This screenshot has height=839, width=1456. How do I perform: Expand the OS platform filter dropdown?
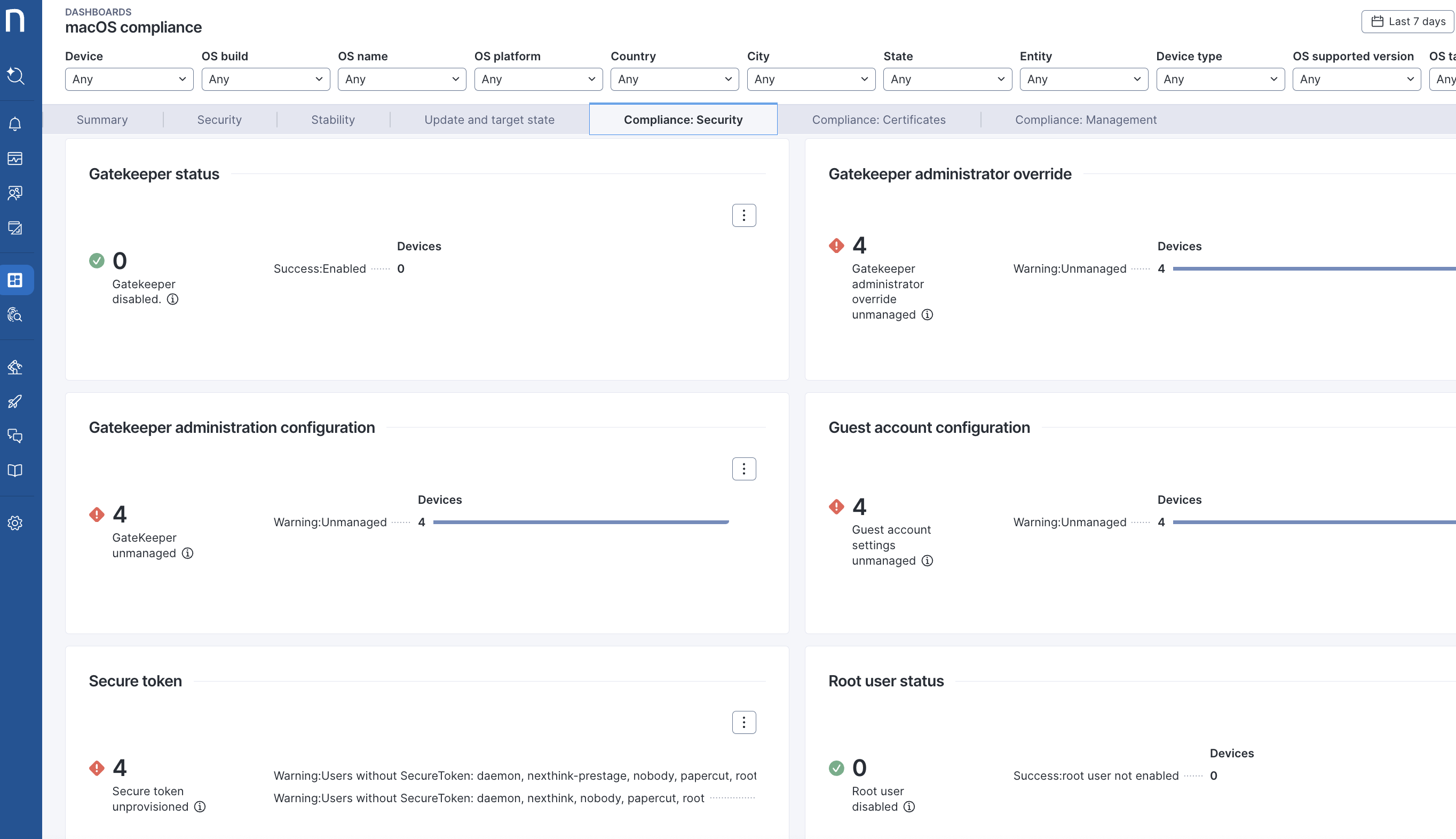click(538, 80)
